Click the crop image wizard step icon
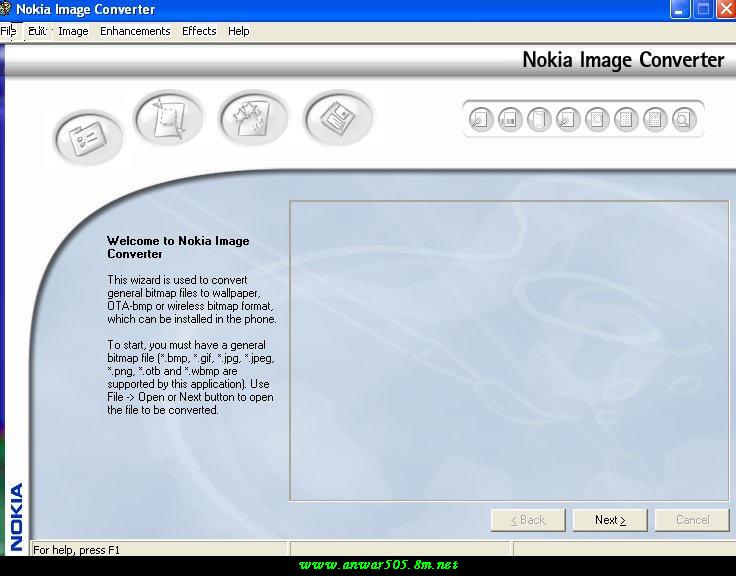736x576 pixels. tap(169, 117)
